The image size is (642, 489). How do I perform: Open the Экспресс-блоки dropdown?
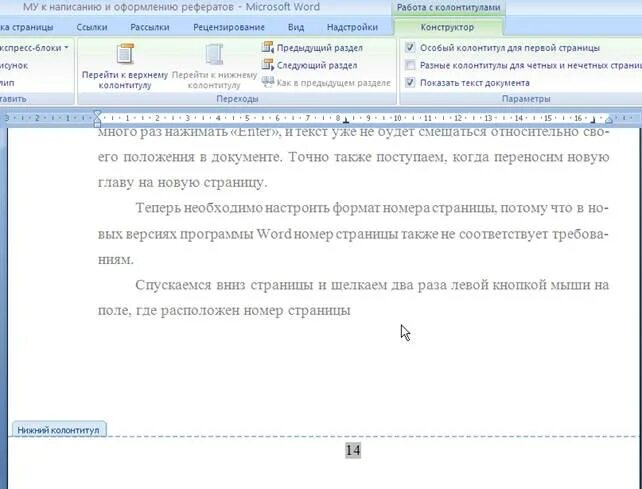coord(34,48)
